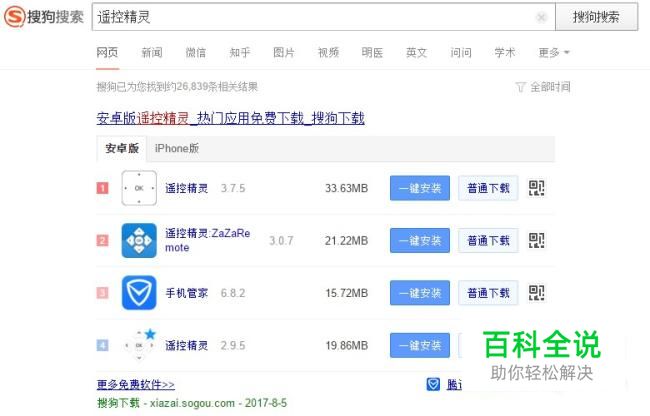
Task: Click 一键安装 for 遥控精灵 3.7.5
Action: click(x=420, y=188)
